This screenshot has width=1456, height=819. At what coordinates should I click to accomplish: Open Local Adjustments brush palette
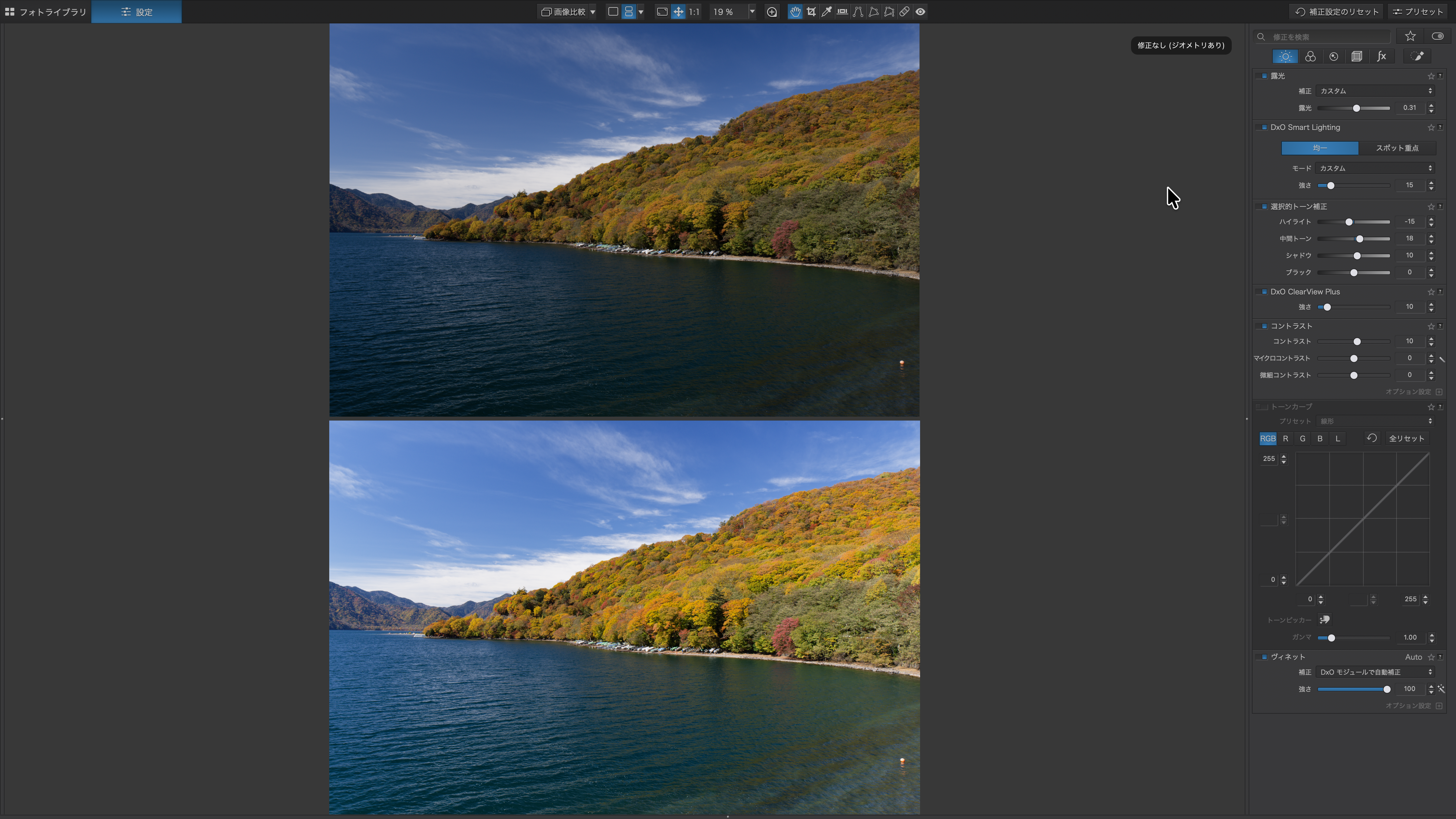(1417, 57)
